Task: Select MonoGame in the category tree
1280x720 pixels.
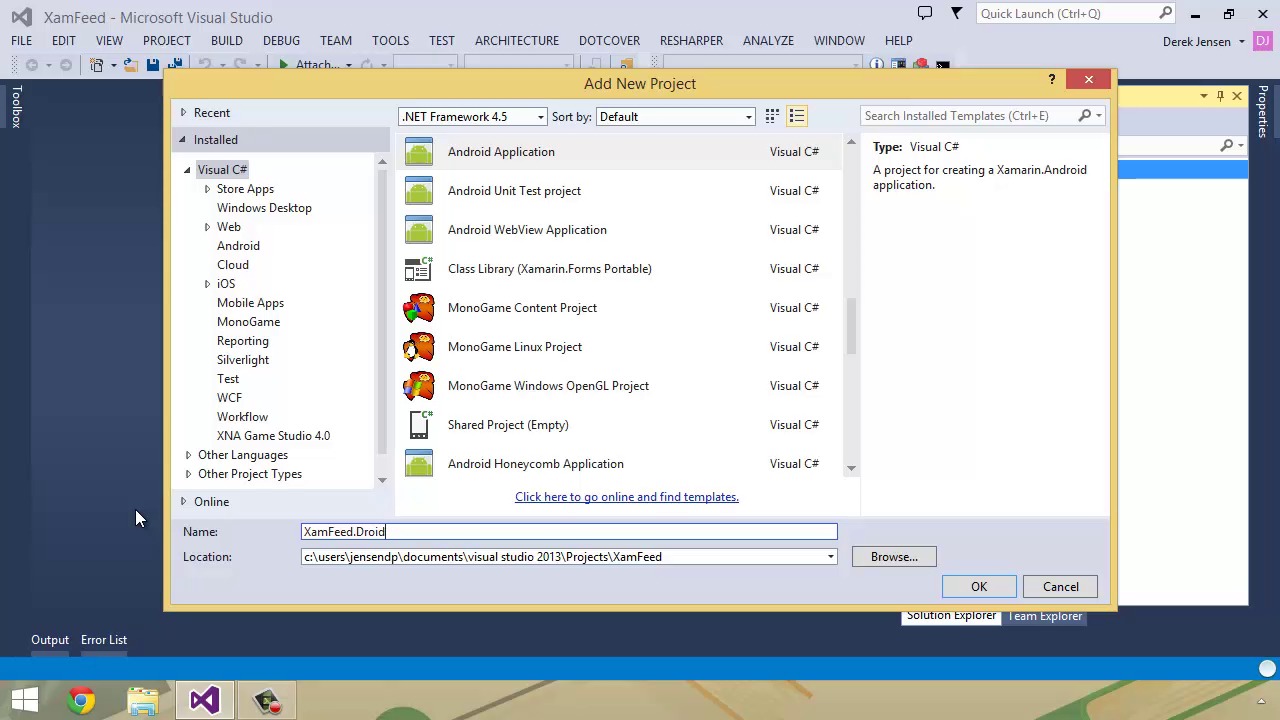Action: click(248, 322)
